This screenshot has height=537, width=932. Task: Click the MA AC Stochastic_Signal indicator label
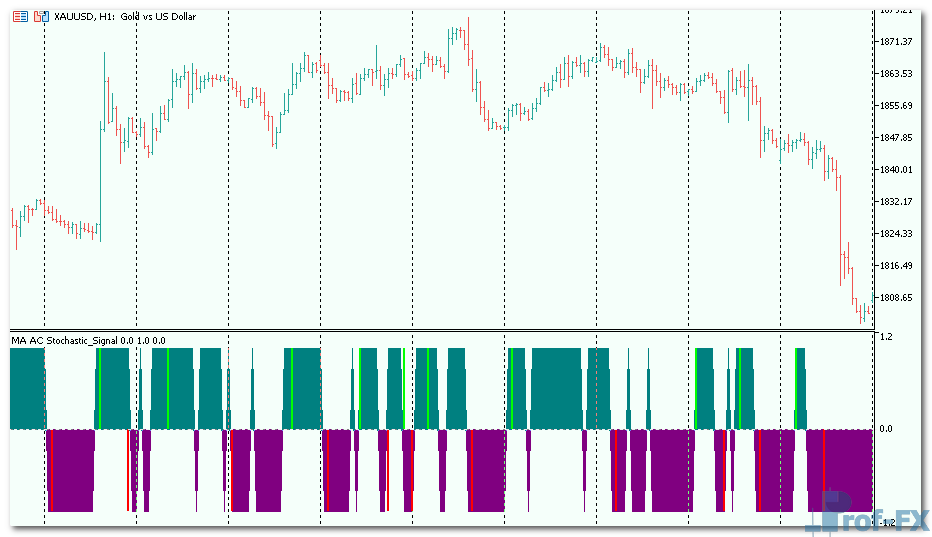click(88, 340)
